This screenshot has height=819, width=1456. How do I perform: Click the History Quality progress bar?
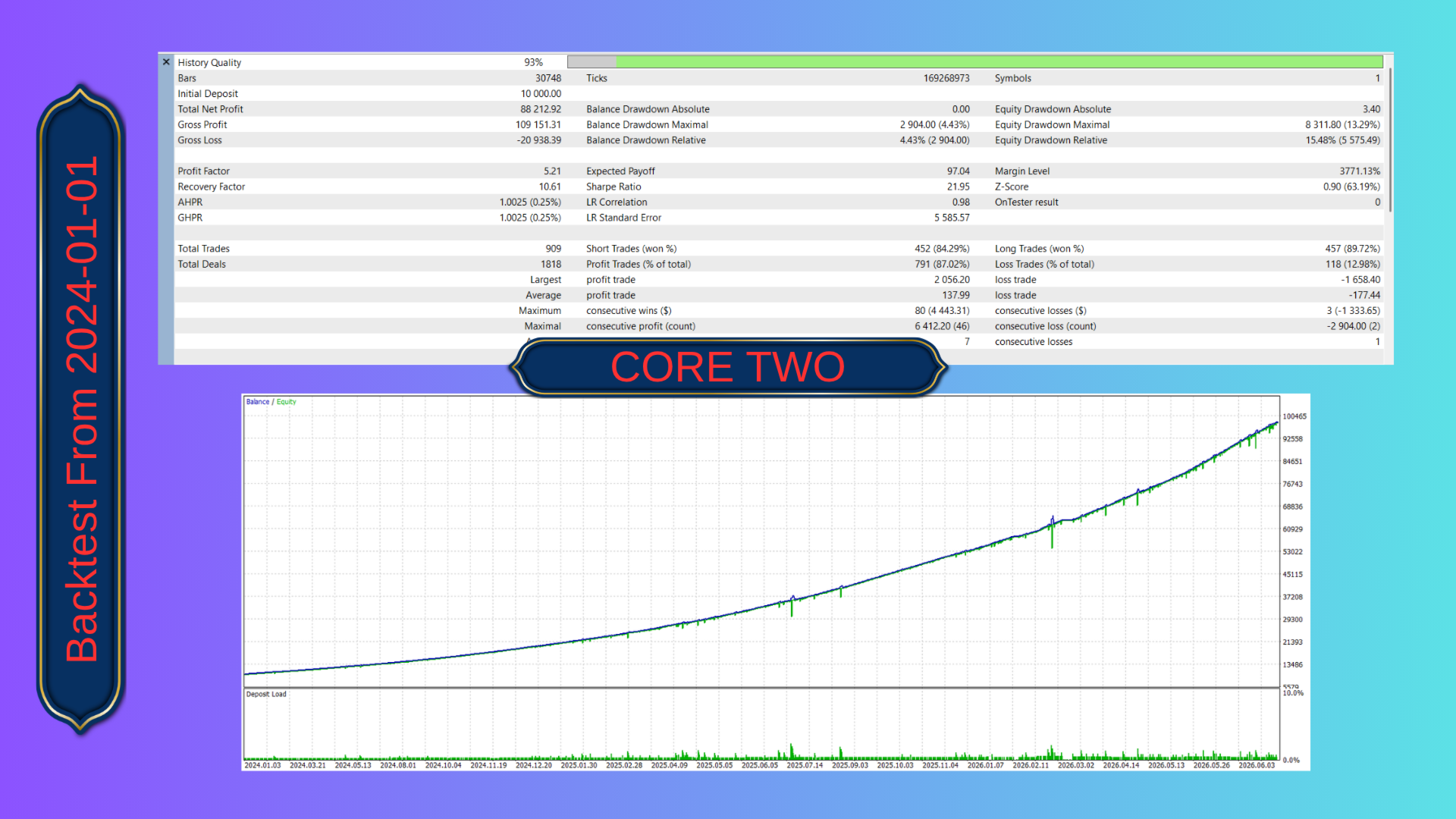point(974,62)
